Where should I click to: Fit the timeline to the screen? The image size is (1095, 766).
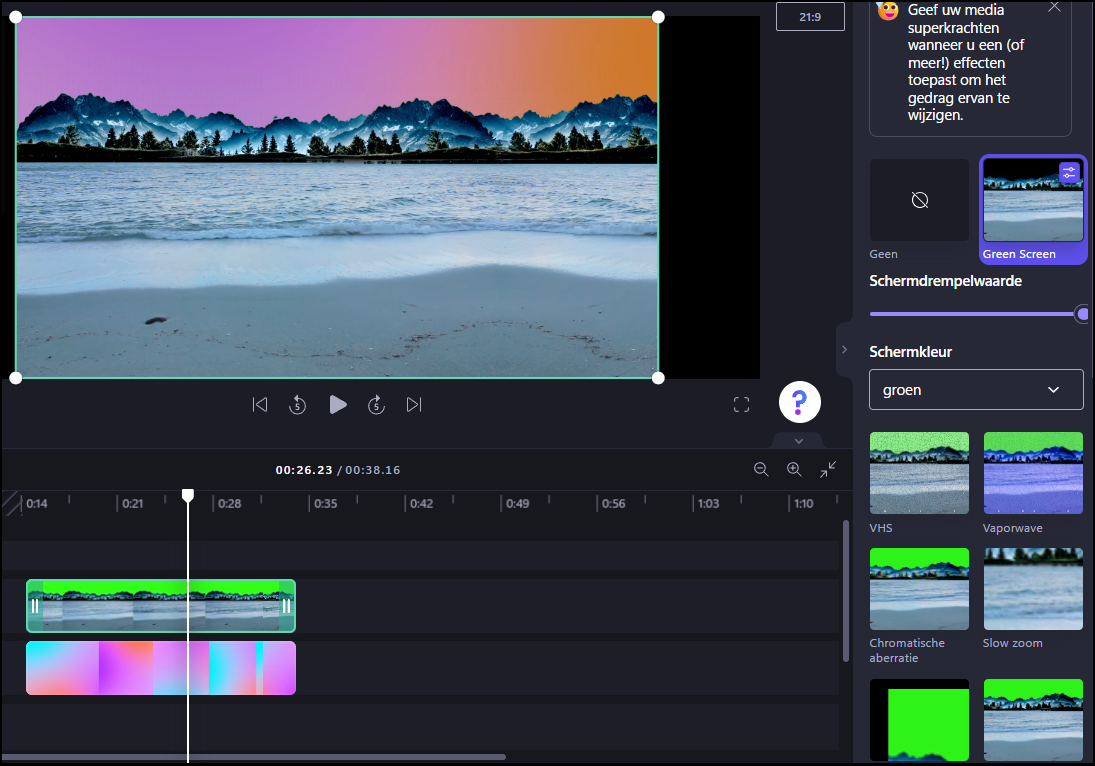pos(828,469)
